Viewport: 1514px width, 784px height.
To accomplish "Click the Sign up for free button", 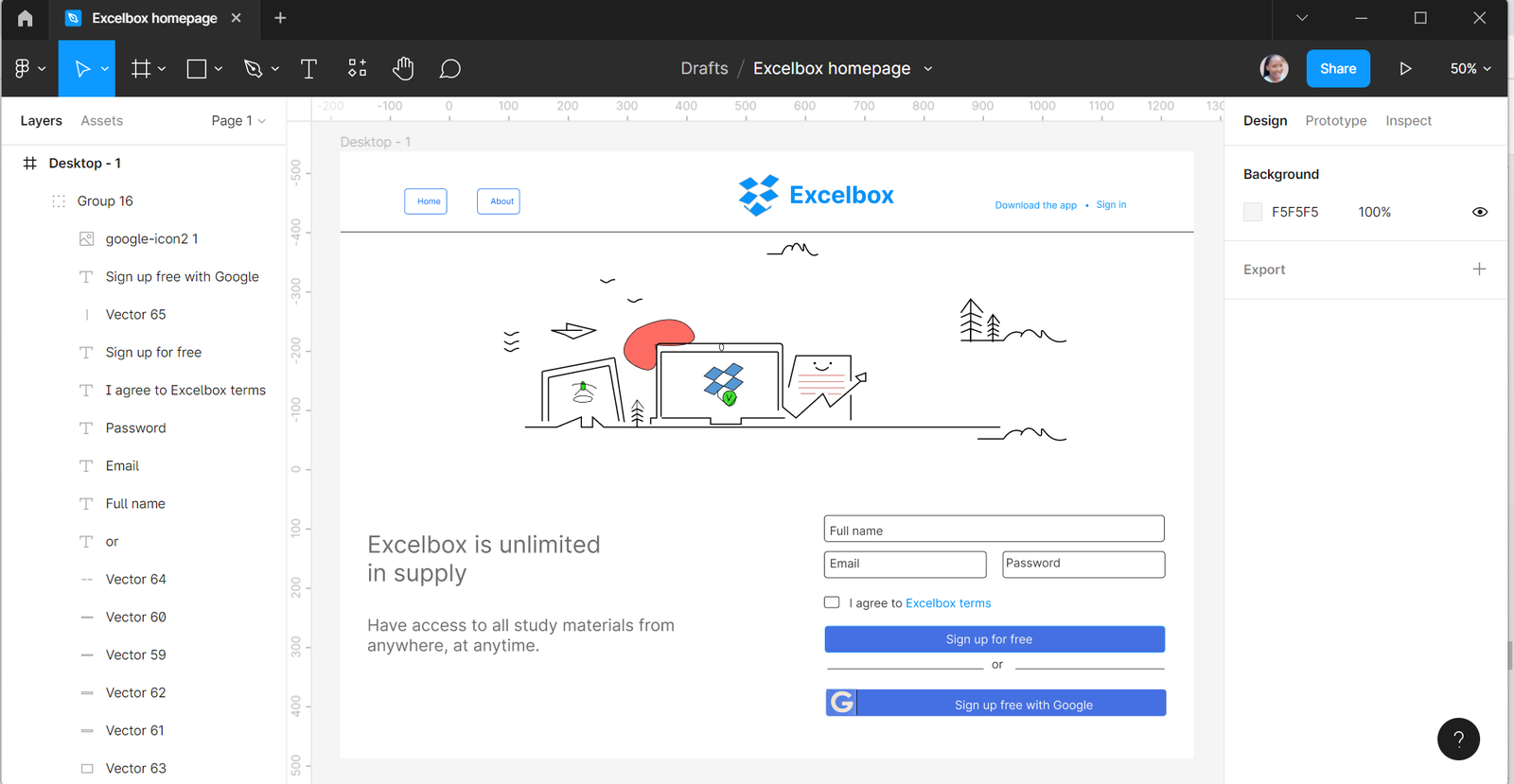I will (995, 639).
